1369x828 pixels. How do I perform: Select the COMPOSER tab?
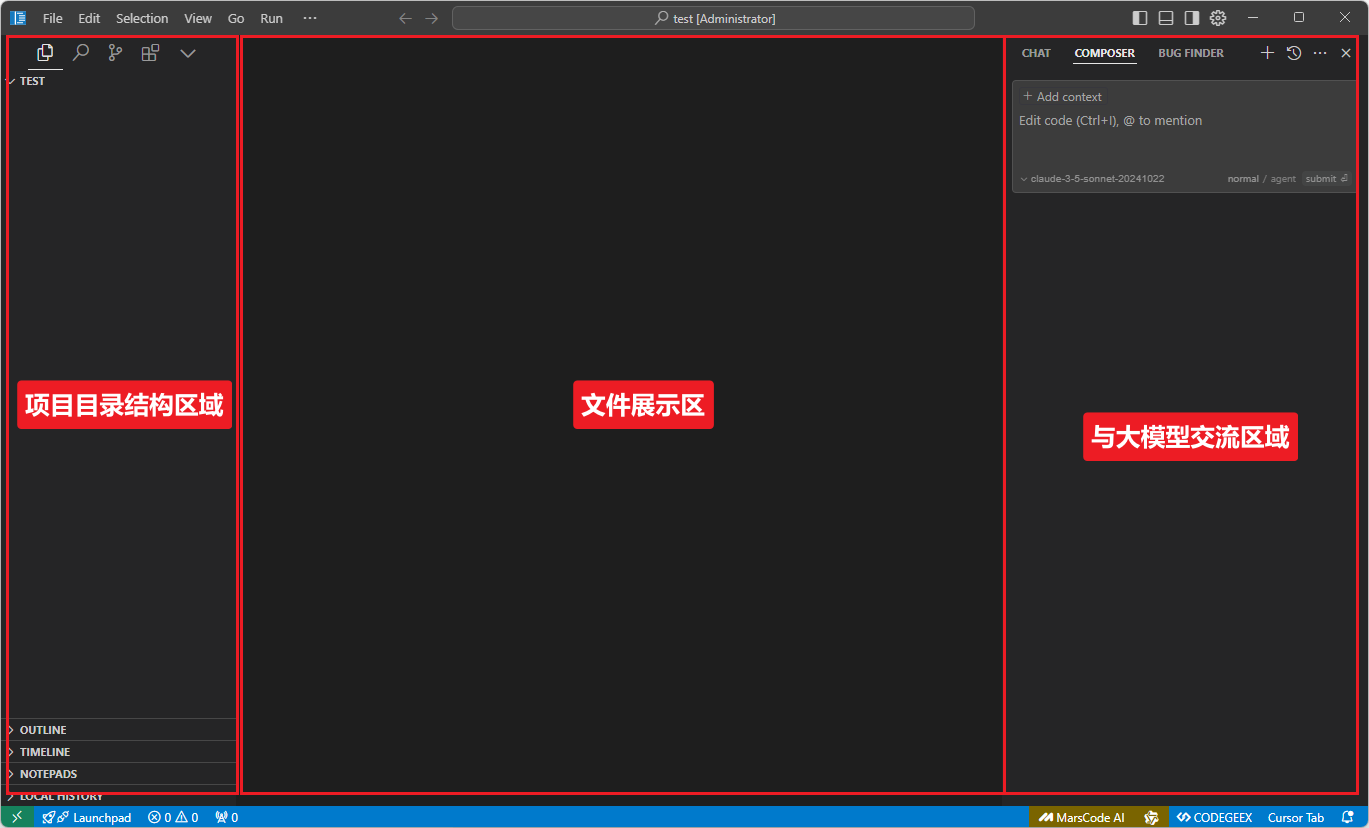click(x=1105, y=53)
